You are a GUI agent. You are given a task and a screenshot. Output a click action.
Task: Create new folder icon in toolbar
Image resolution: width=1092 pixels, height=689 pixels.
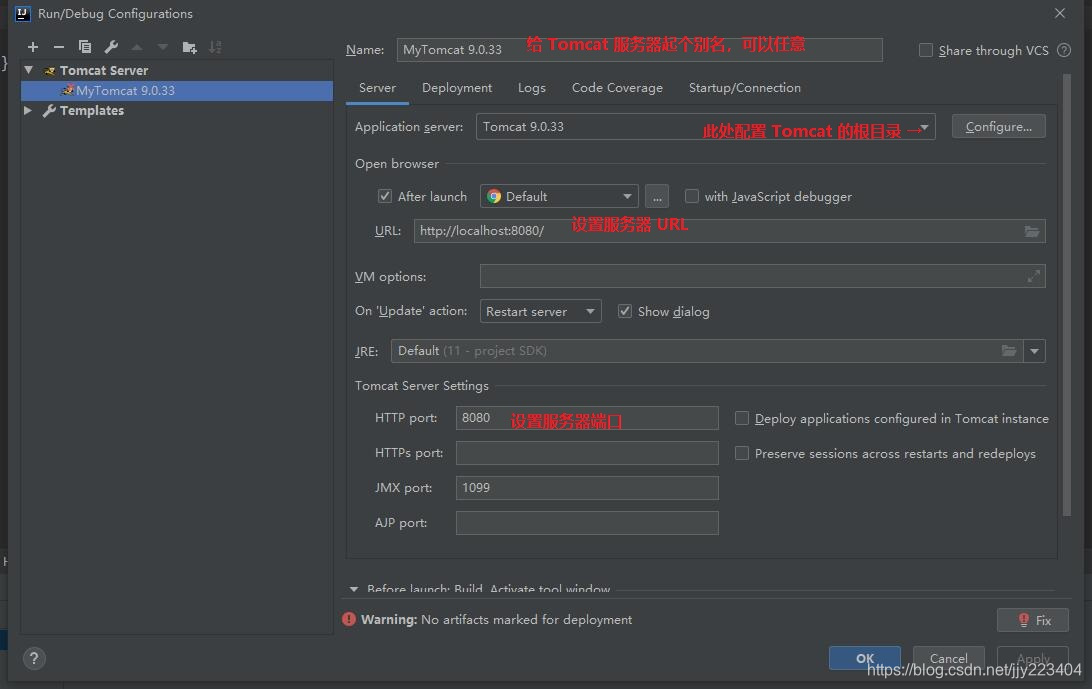tap(189, 47)
